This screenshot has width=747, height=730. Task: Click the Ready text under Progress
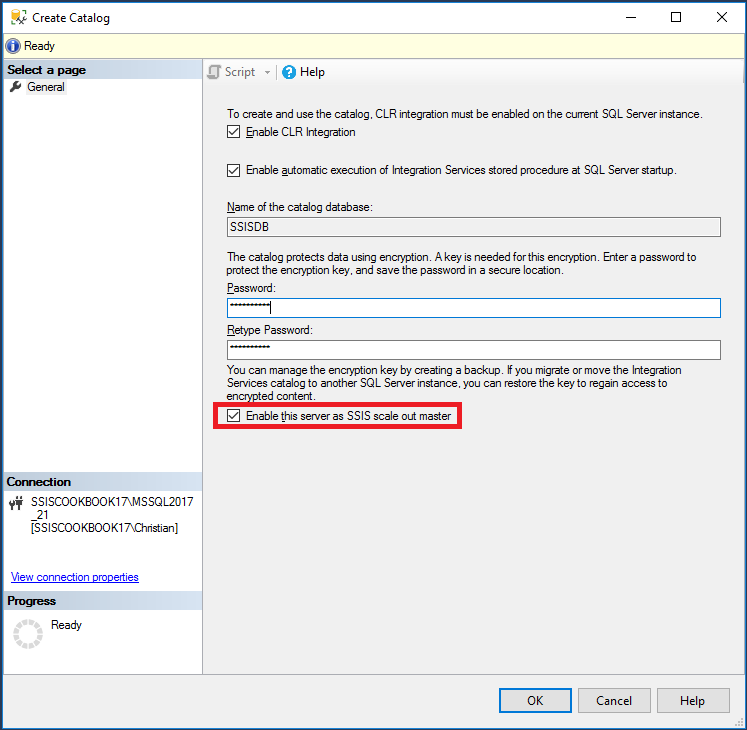[66, 625]
